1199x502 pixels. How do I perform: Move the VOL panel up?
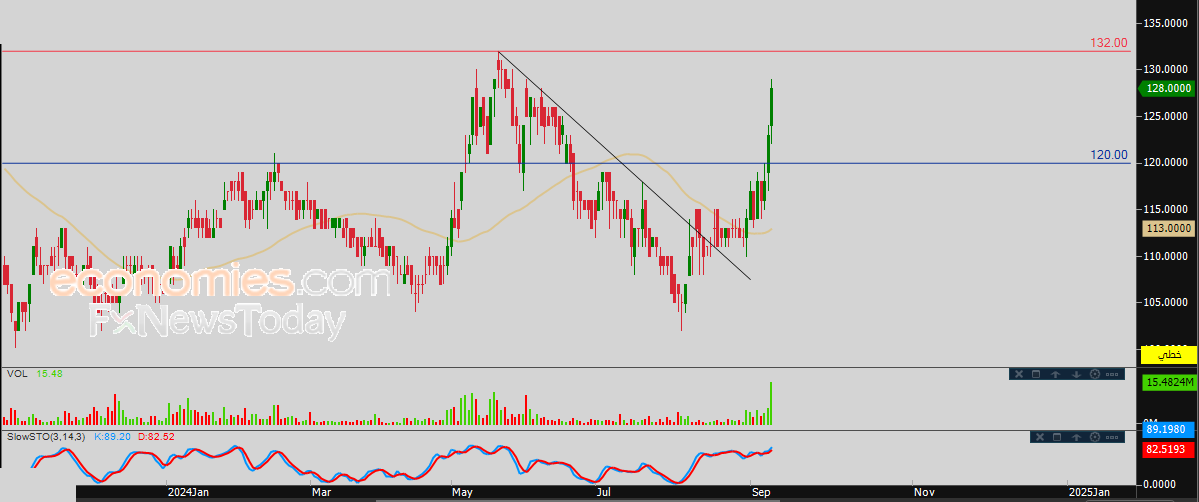tap(1055, 374)
